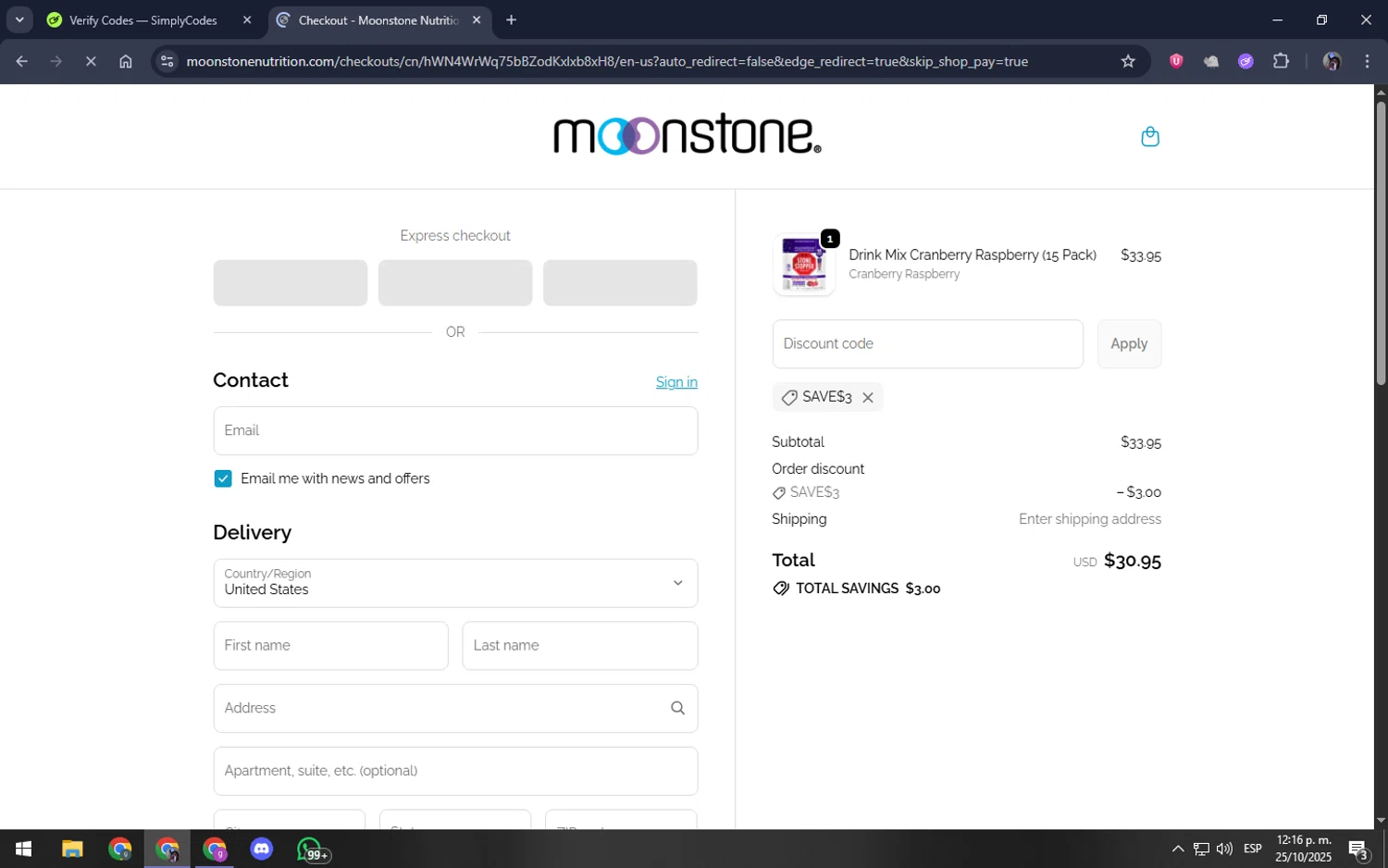
Task: Go back to the previous page
Action: click(x=22, y=61)
